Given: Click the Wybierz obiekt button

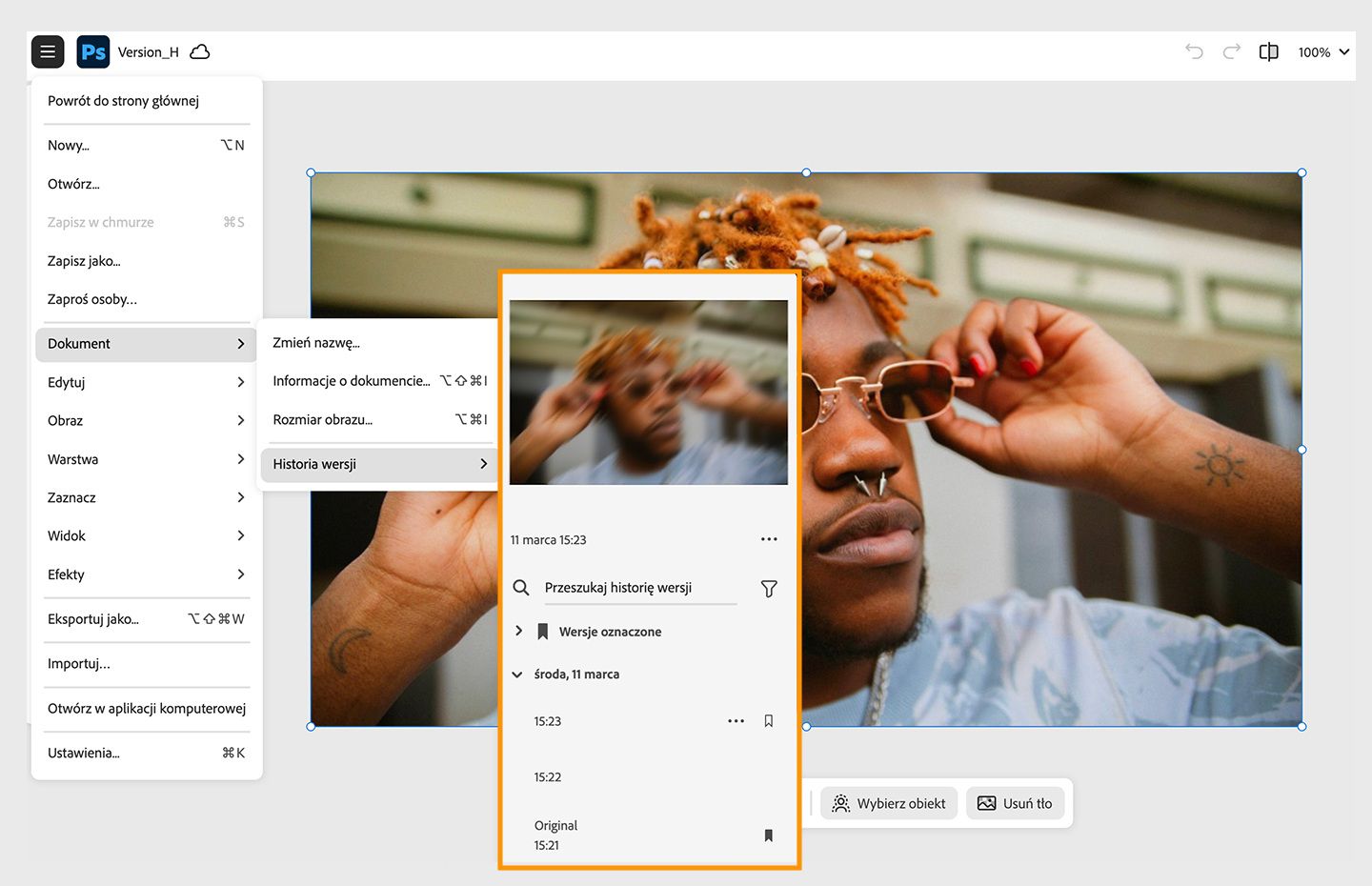Looking at the screenshot, I should point(889,803).
